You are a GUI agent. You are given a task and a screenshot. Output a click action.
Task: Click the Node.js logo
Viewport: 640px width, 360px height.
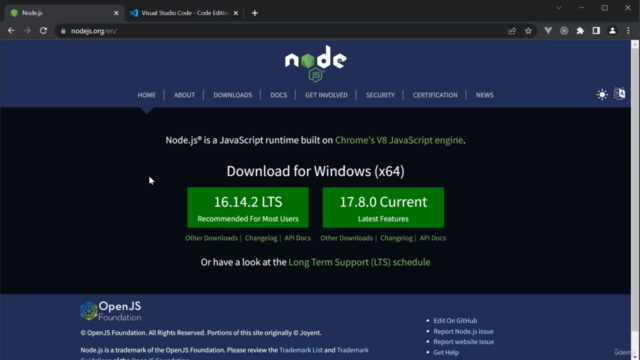point(316,63)
